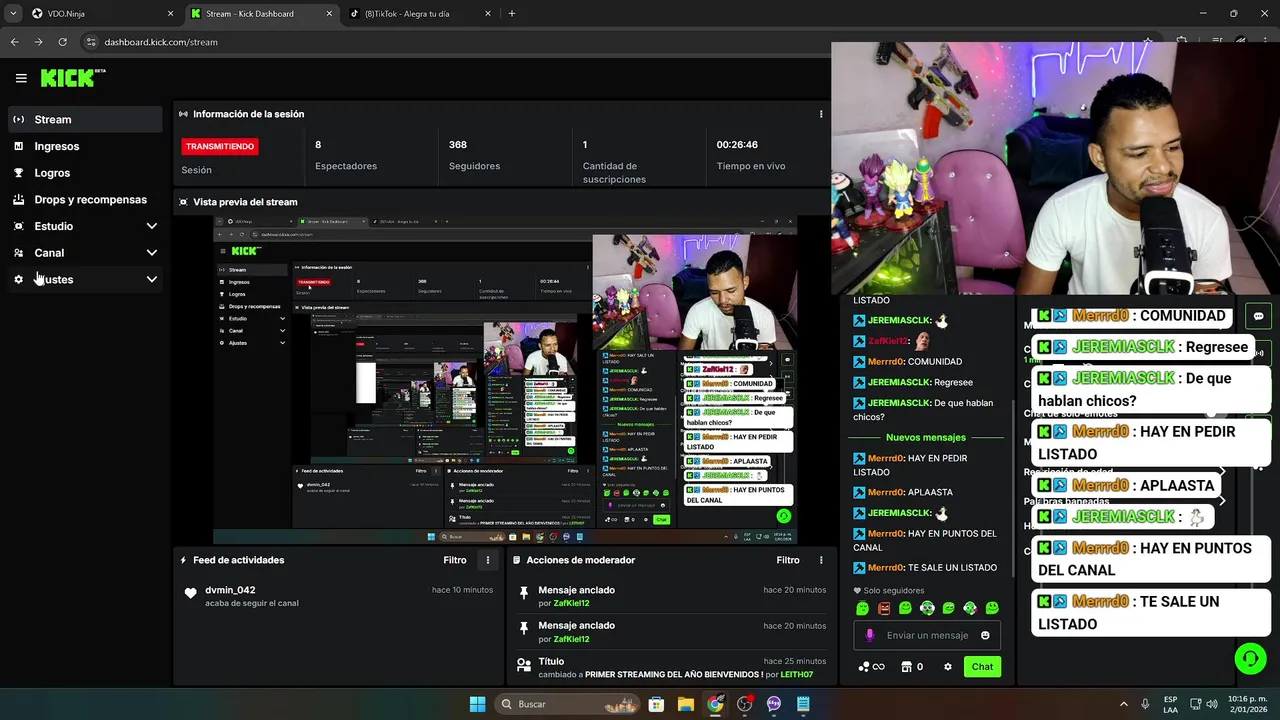Open the volume control in system tray
1280x720 pixels.
pyautogui.click(x=1212, y=704)
